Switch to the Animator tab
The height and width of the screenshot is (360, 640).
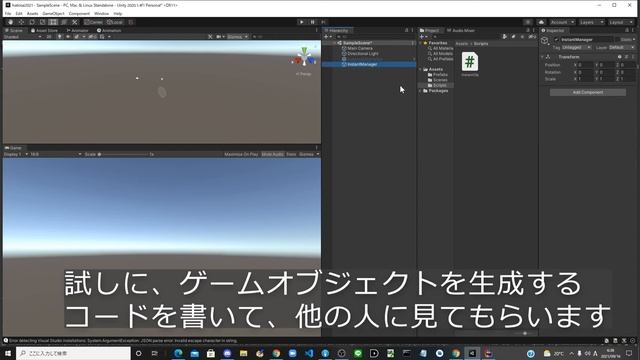tap(77, 30)
